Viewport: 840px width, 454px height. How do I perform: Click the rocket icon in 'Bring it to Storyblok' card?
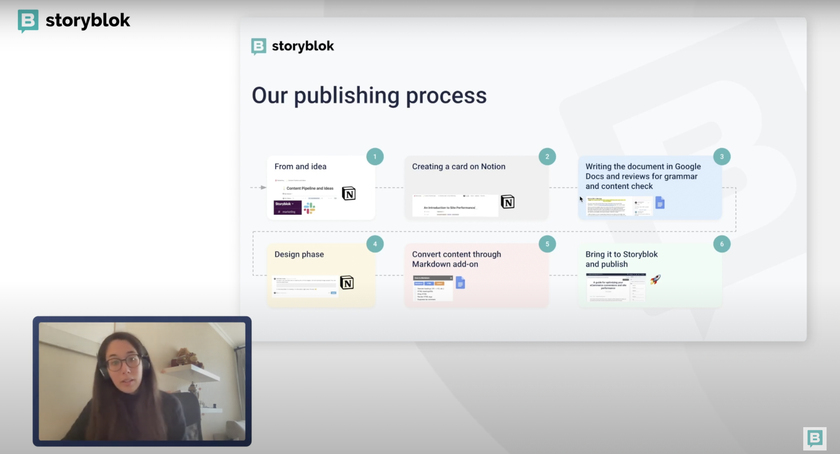pos(655,279)
